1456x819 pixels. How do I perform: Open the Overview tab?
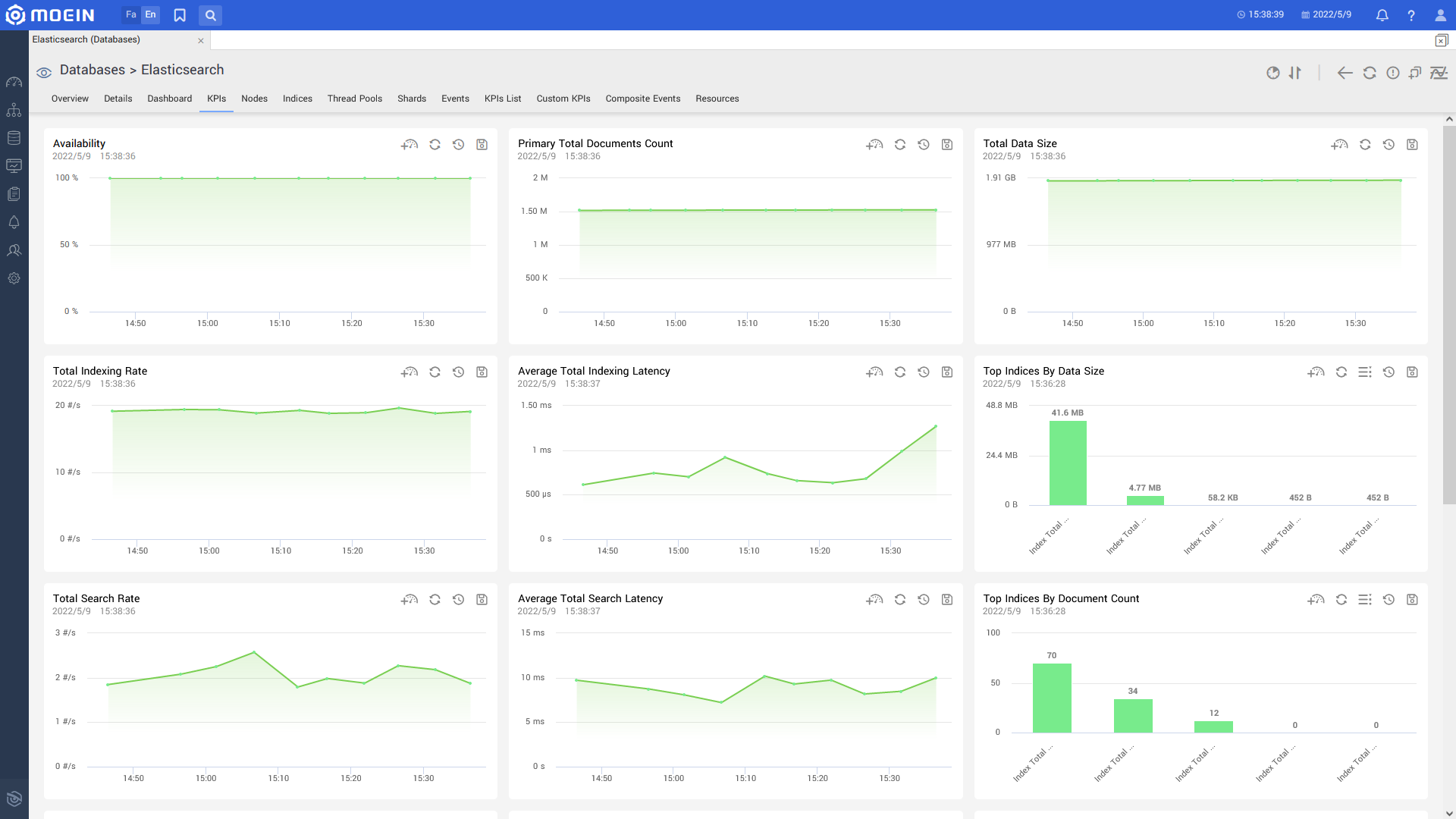pos(70,99)
